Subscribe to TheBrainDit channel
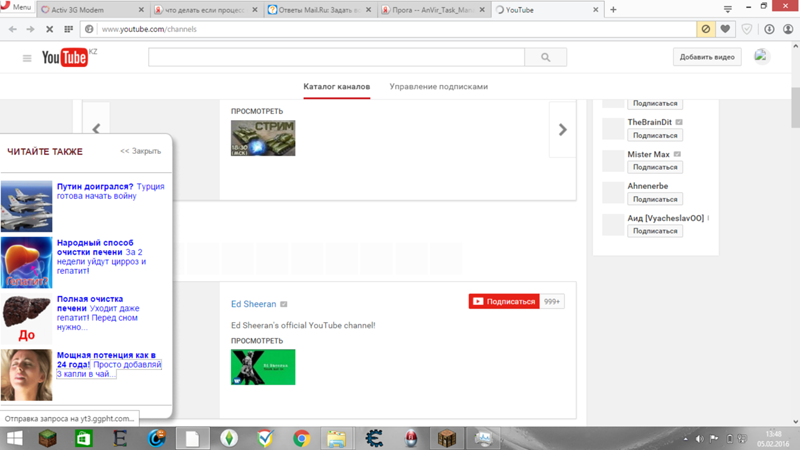The width and height of the screenshot is (800, 450). click(x=655, y=135)
